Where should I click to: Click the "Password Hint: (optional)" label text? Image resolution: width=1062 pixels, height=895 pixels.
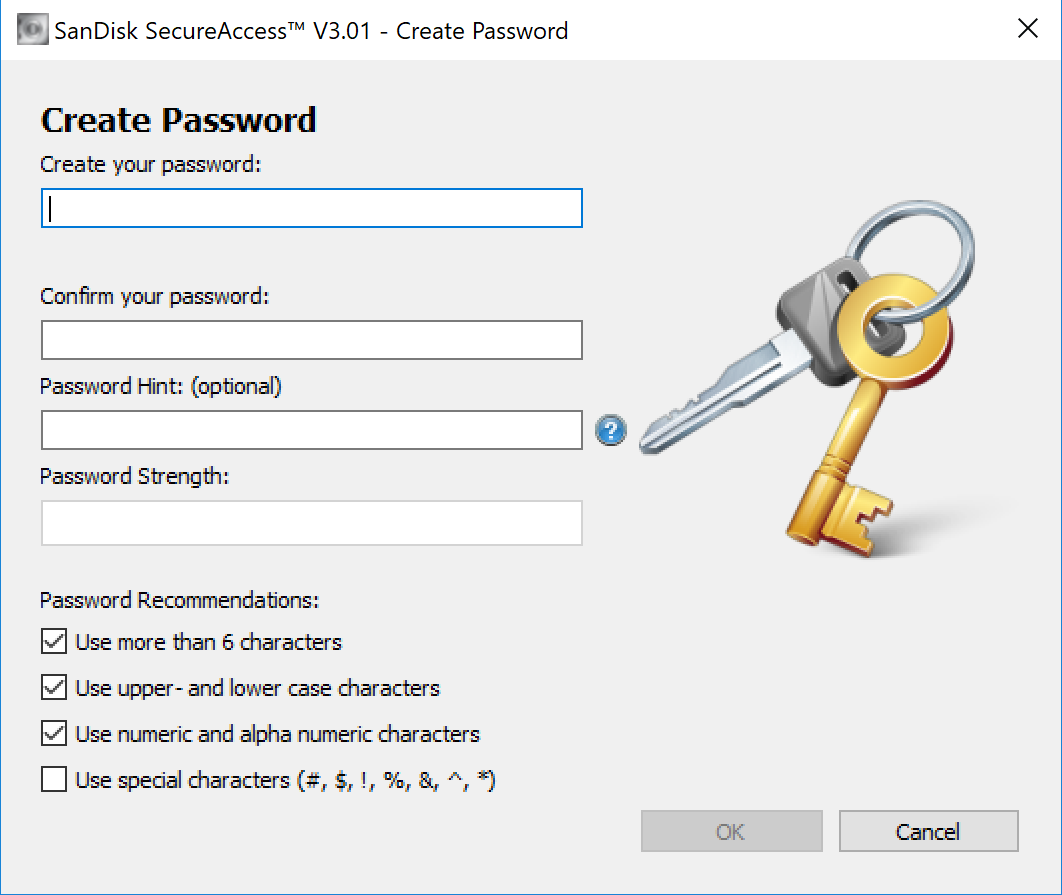[x=161, y=386]
